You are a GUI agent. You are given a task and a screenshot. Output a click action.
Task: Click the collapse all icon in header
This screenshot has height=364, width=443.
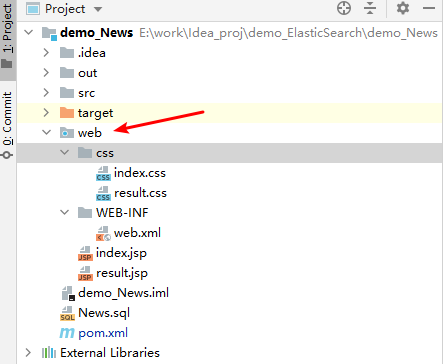click(370, 8)
